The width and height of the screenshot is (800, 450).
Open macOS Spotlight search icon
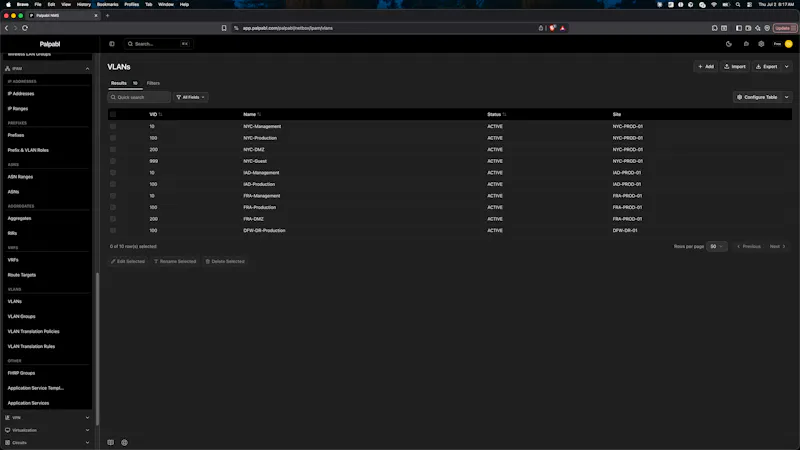coord(738,5)
